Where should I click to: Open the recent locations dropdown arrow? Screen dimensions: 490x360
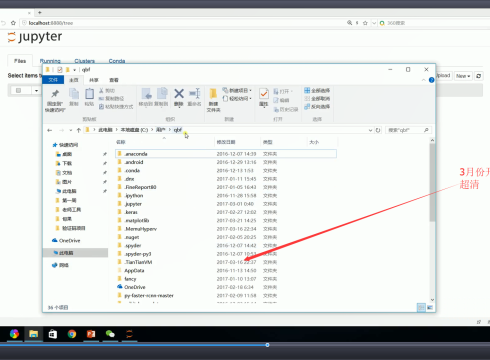[x=71, y=130]
